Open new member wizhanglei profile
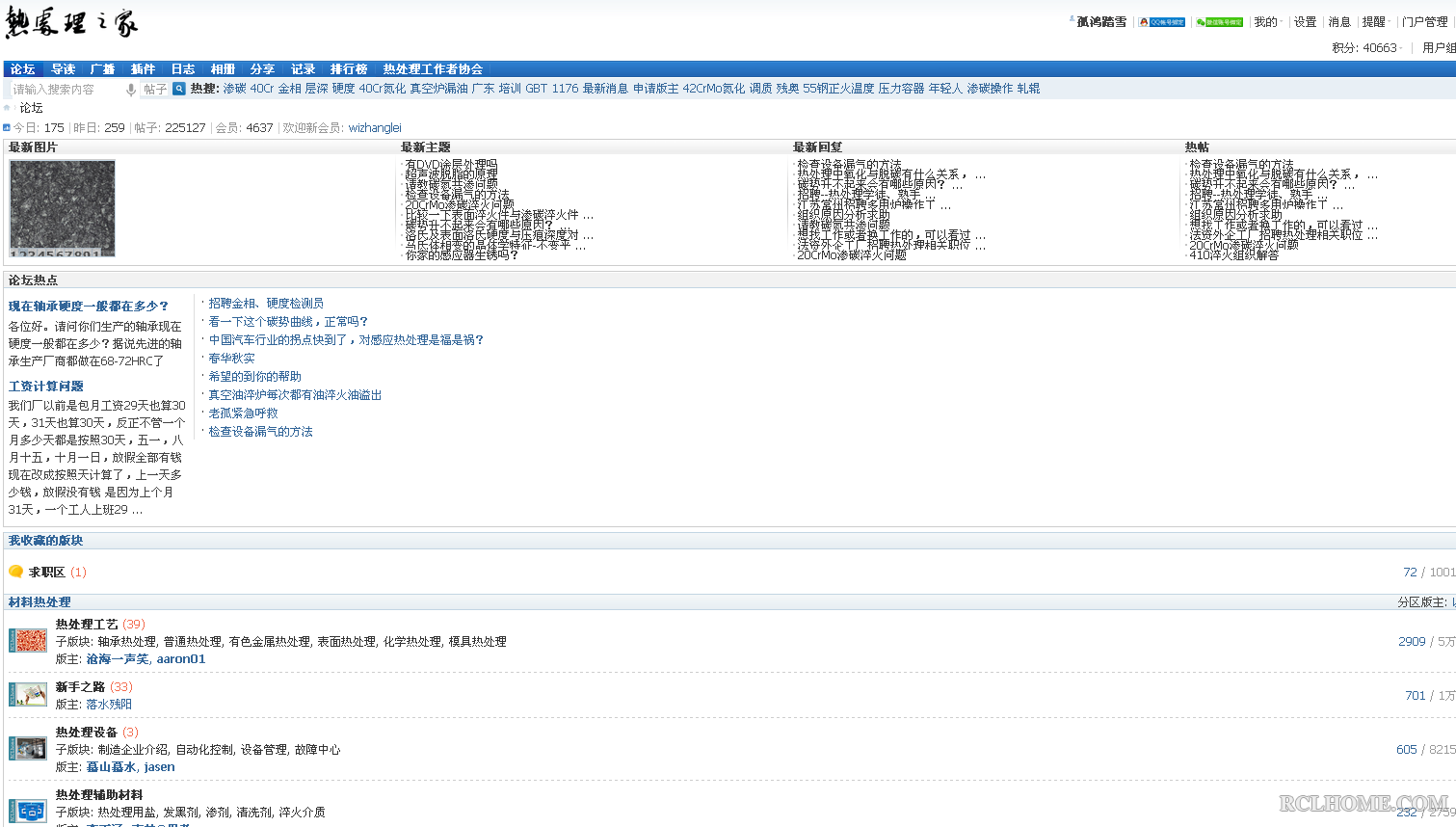1456x827 pixels. (375, 127)
